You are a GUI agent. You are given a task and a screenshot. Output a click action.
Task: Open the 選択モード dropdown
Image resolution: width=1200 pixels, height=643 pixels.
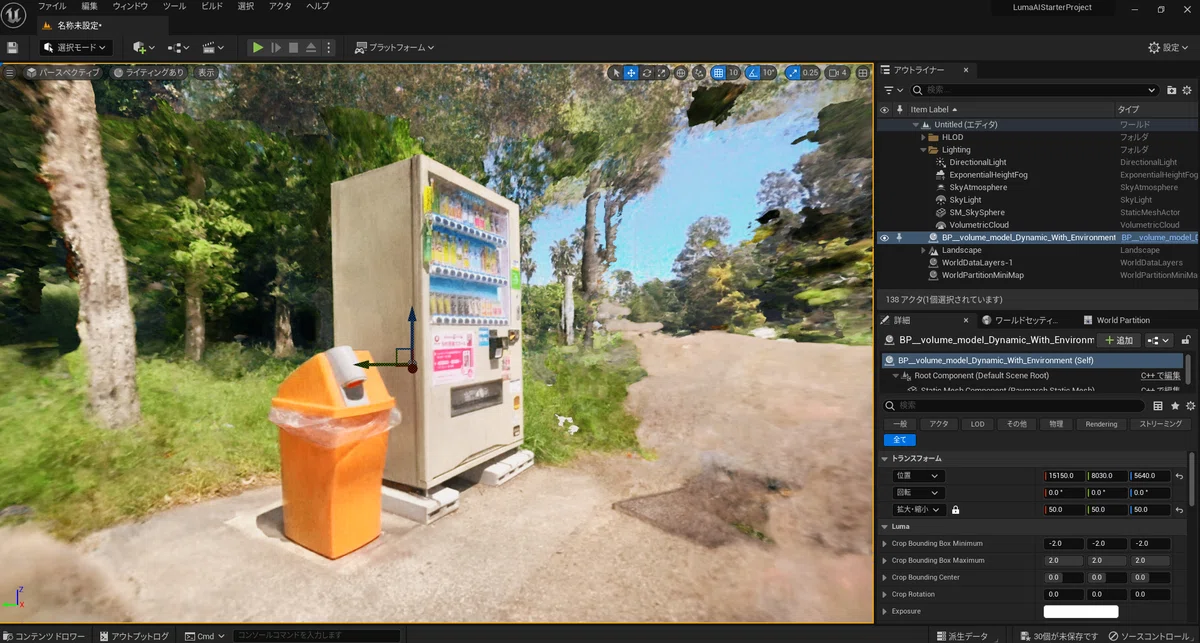point(75,47)
